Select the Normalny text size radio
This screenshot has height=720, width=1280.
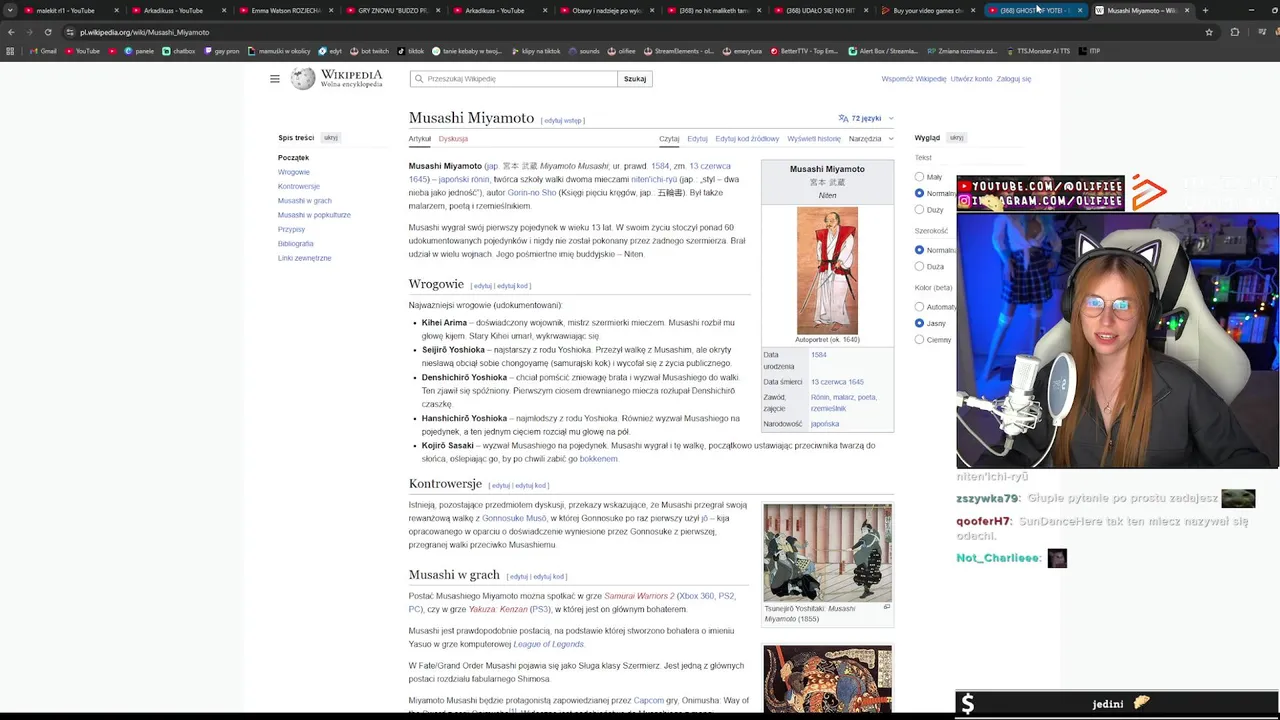click(x=919, y=193)
